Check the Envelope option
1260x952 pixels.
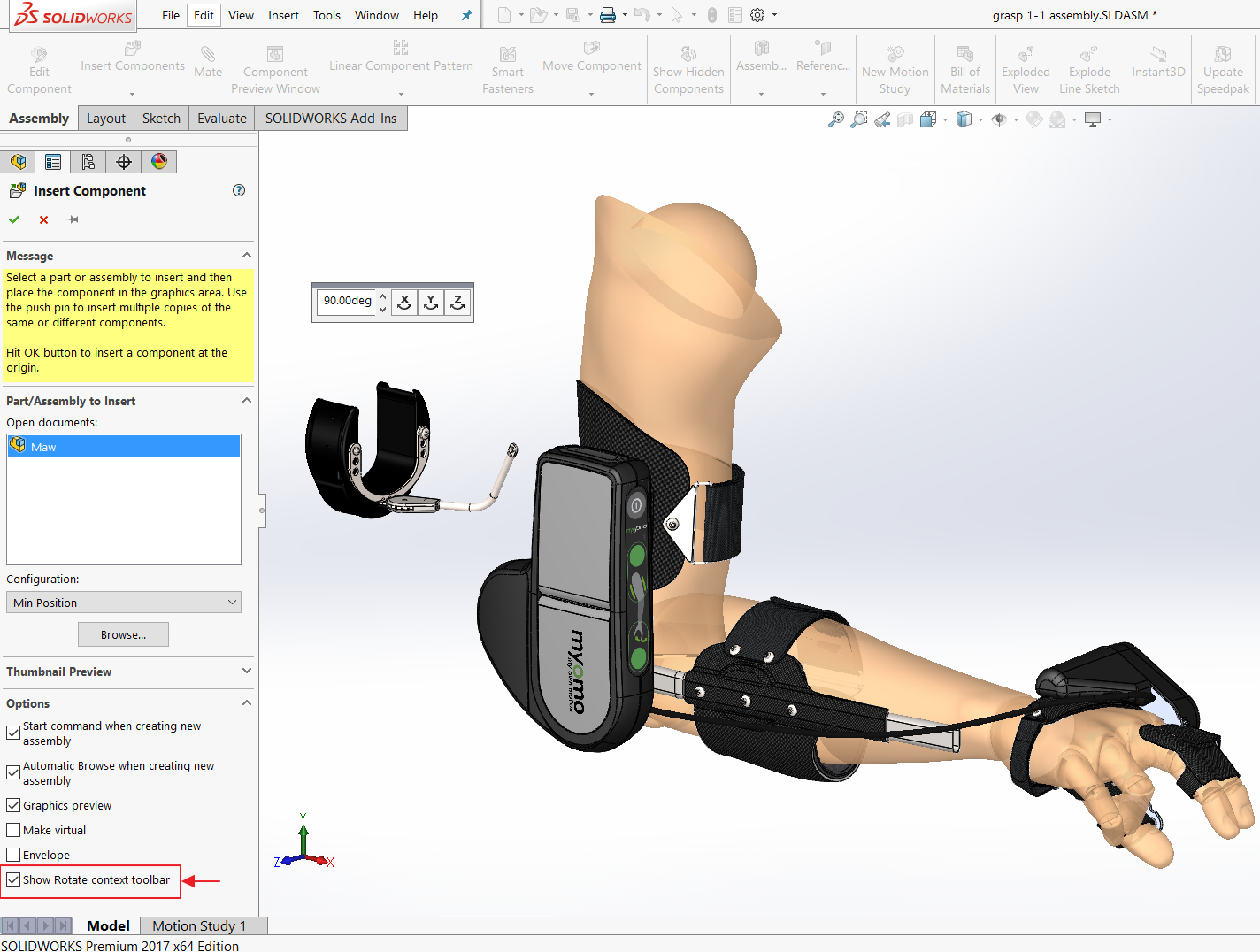[x=13, y=855]
